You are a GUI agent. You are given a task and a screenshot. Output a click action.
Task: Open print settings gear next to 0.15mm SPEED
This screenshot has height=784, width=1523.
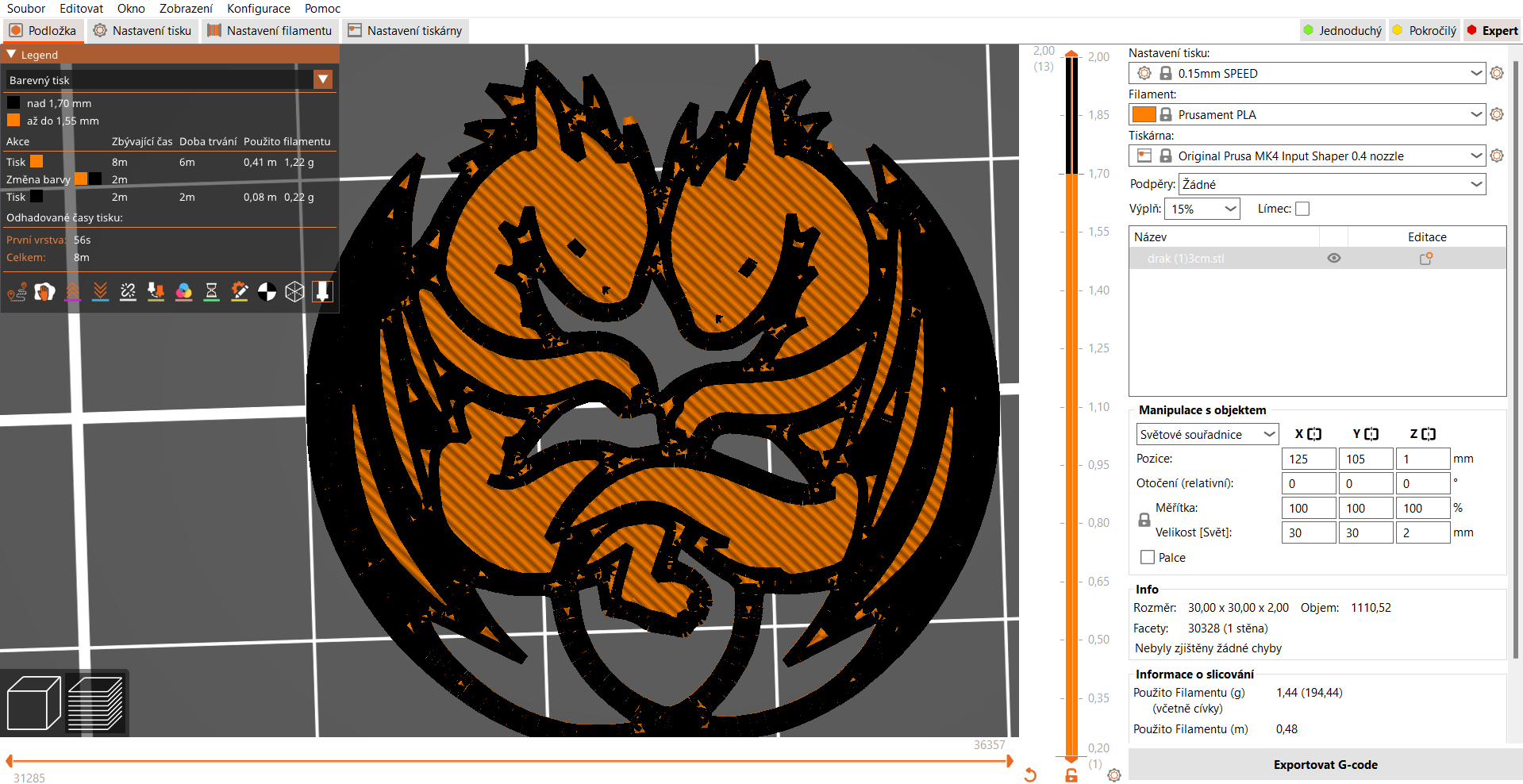[x=1497, y=73]
